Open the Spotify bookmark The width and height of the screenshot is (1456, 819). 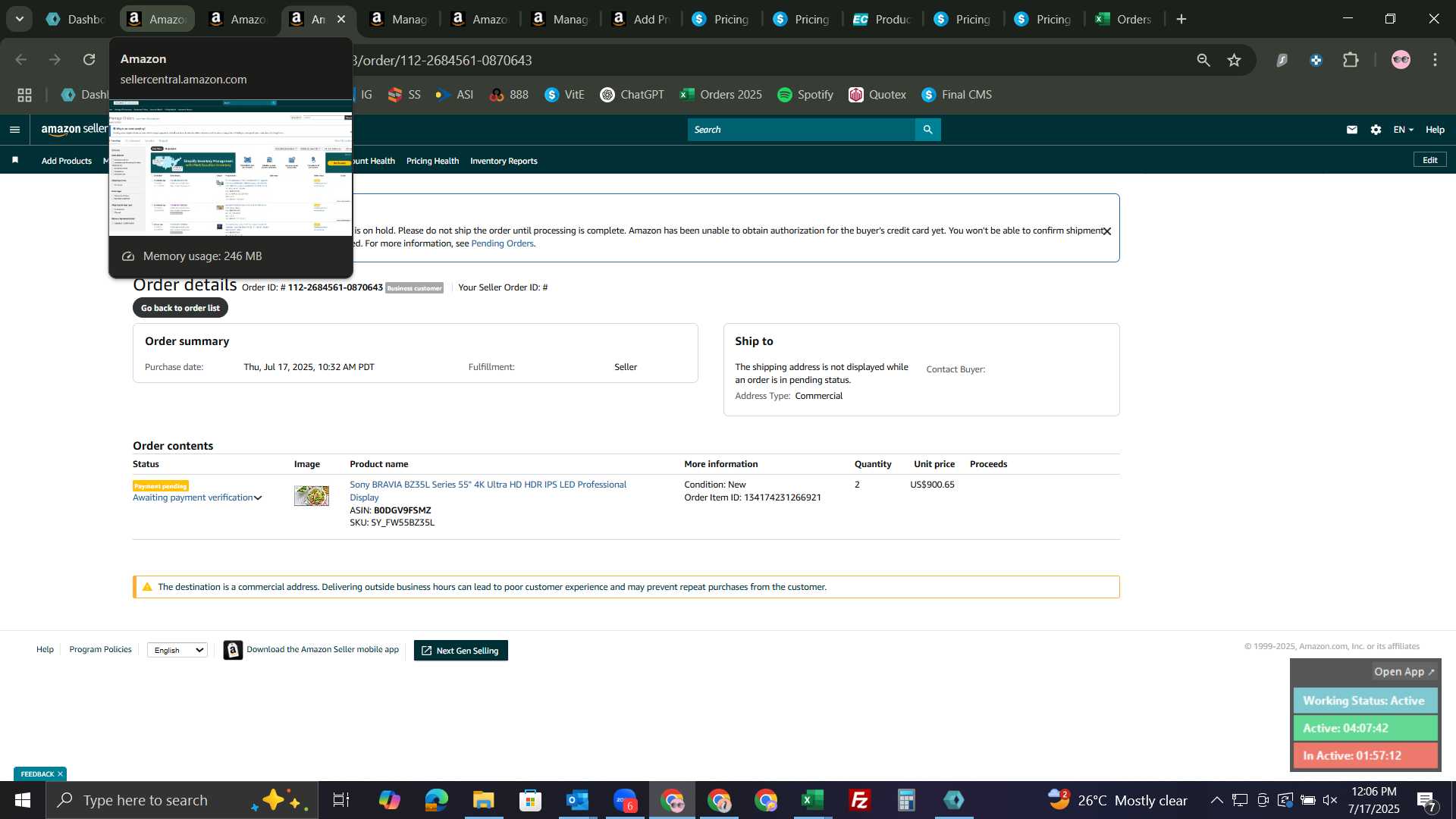pyautogui.click(x=805, y=95)
